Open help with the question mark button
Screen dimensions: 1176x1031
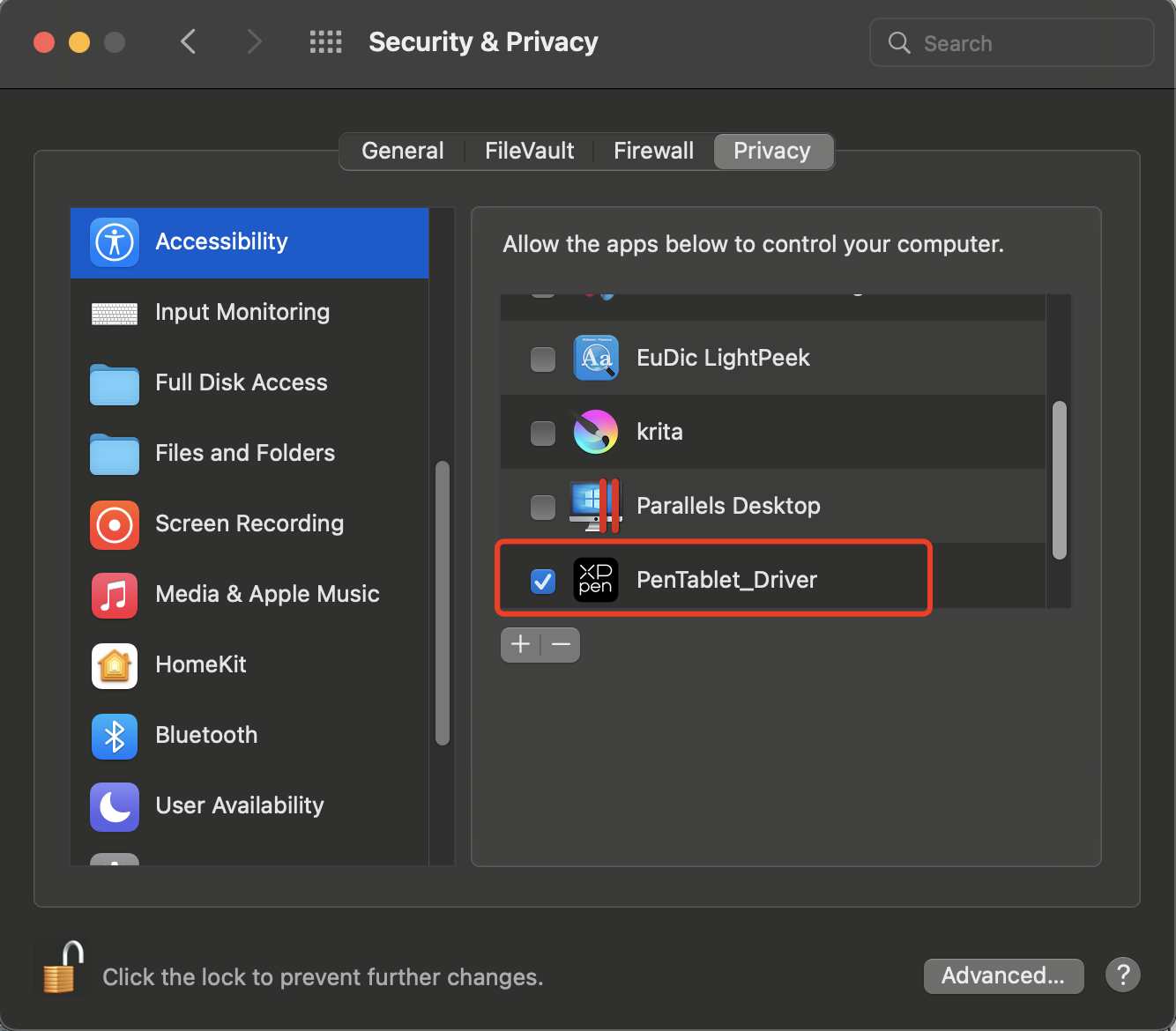pyautogui.click(x=1123, y=975)
